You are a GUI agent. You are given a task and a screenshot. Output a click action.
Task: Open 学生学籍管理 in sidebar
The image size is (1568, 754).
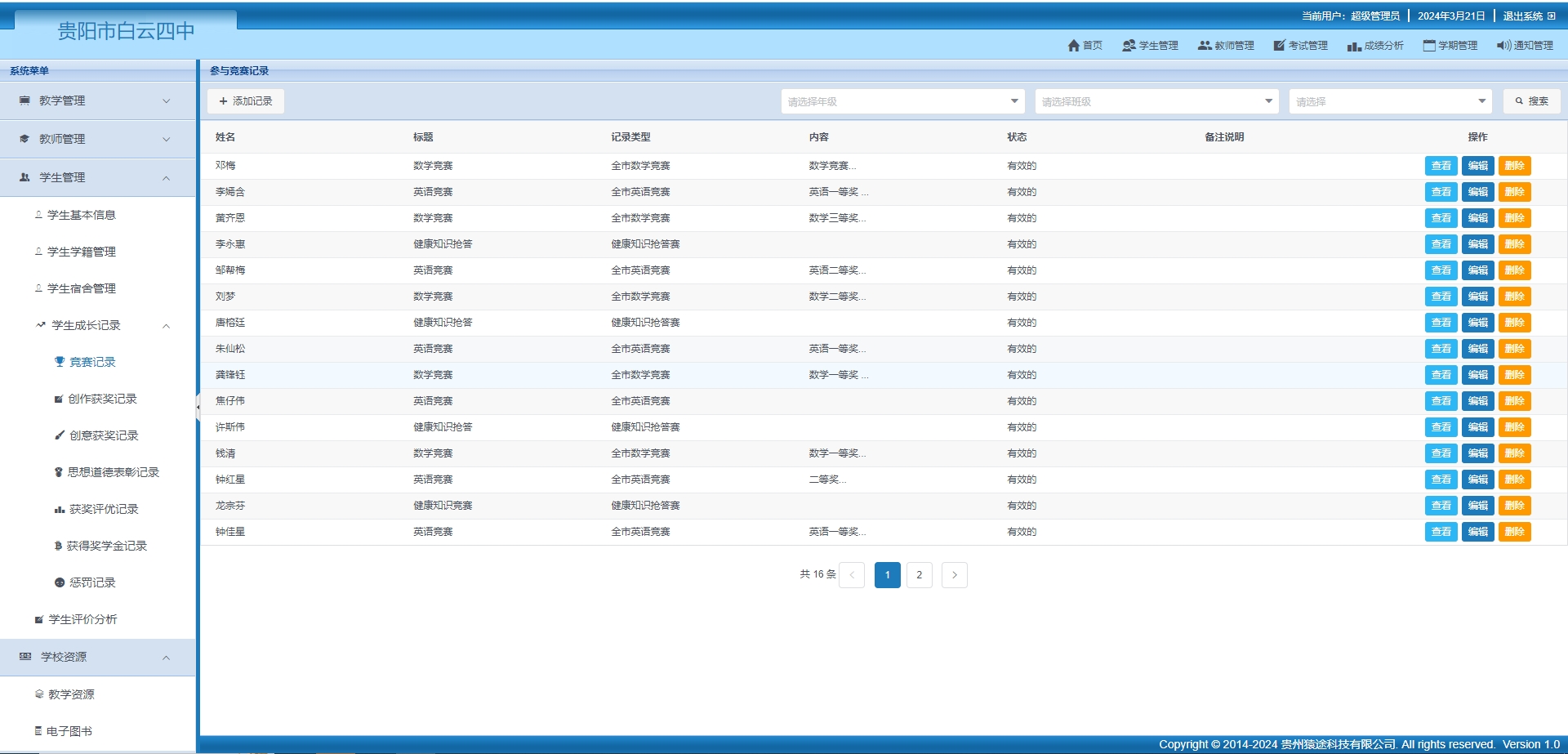point(82,252)
